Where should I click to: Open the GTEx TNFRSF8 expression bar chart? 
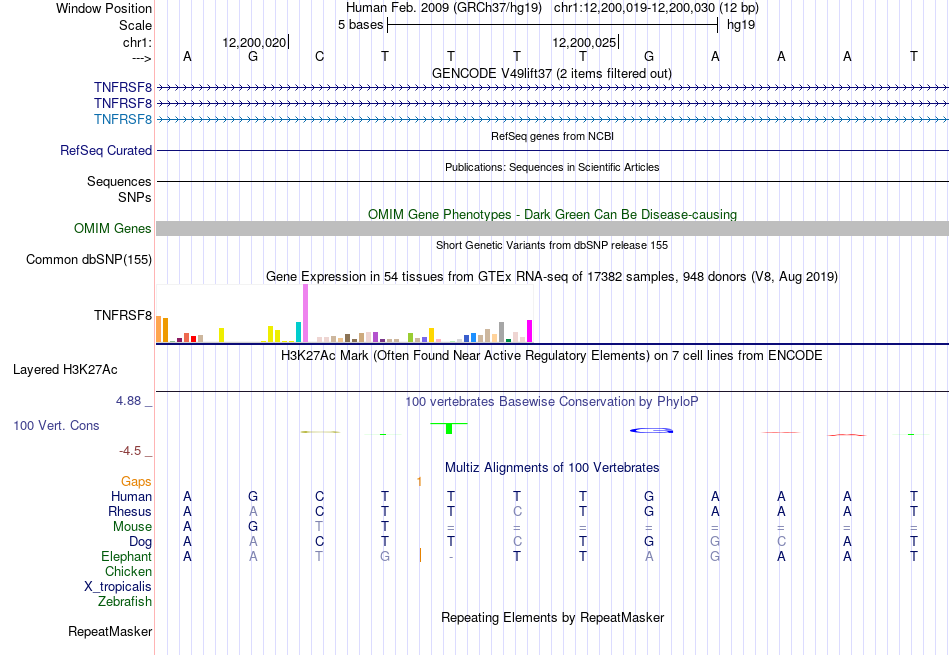point(344,314)
